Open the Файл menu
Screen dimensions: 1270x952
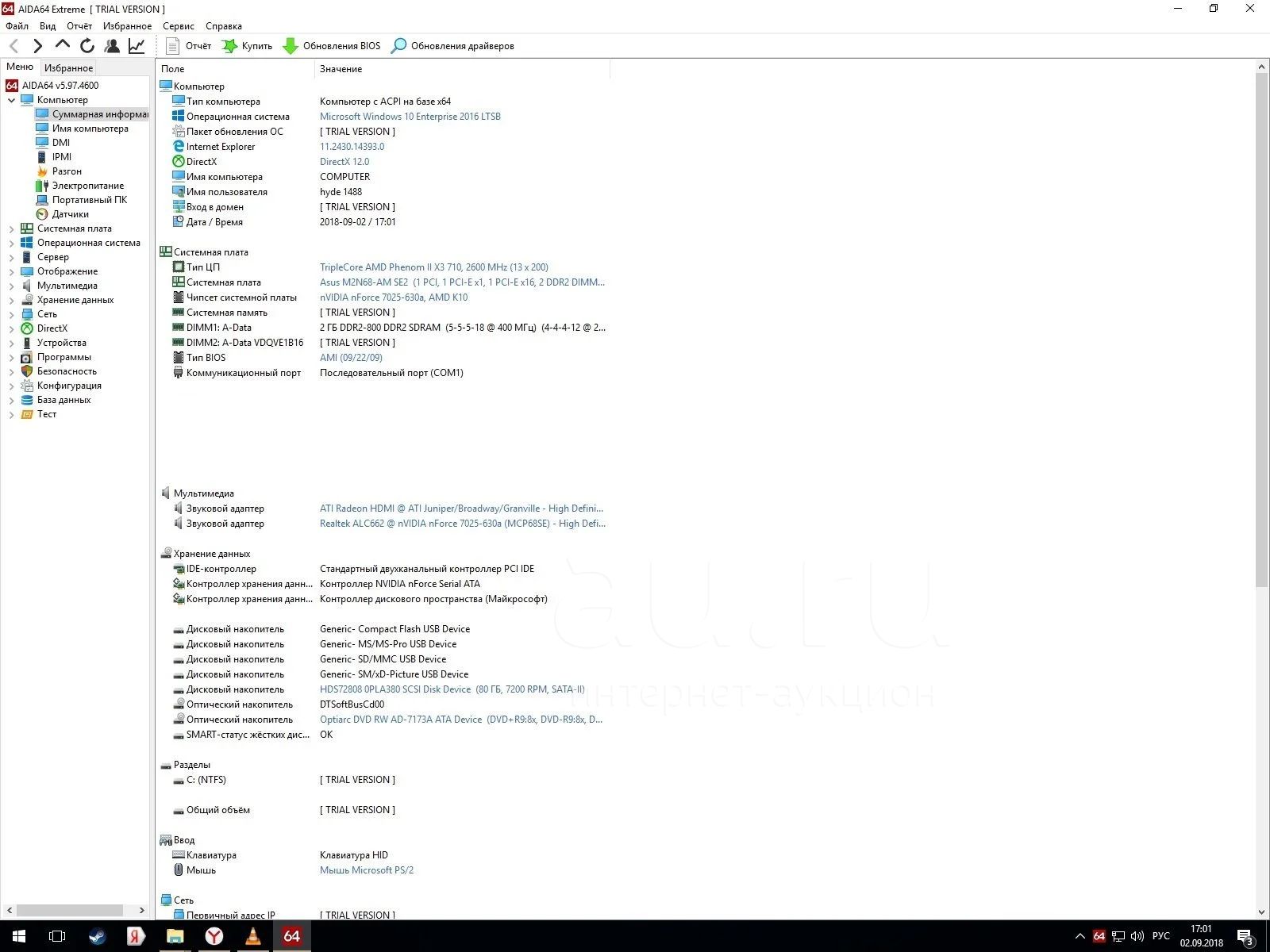click(17, 26)
